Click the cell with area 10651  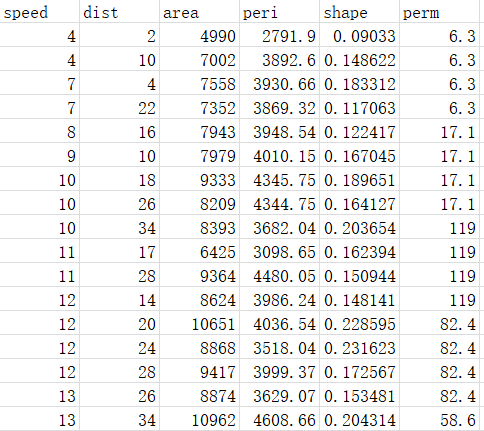tap(199, 323)
